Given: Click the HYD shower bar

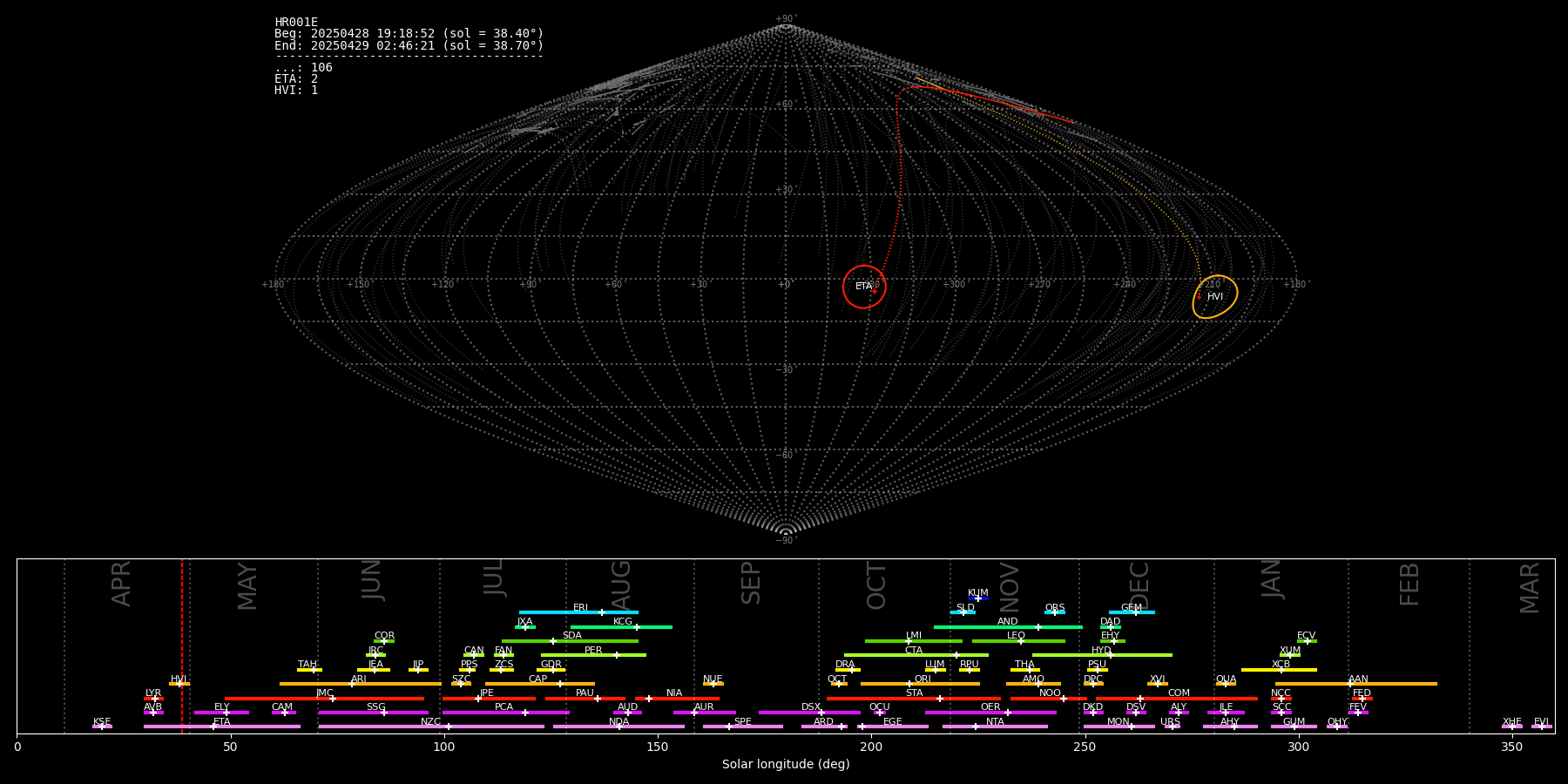Looking at the screenshot, I should 1102,655.
